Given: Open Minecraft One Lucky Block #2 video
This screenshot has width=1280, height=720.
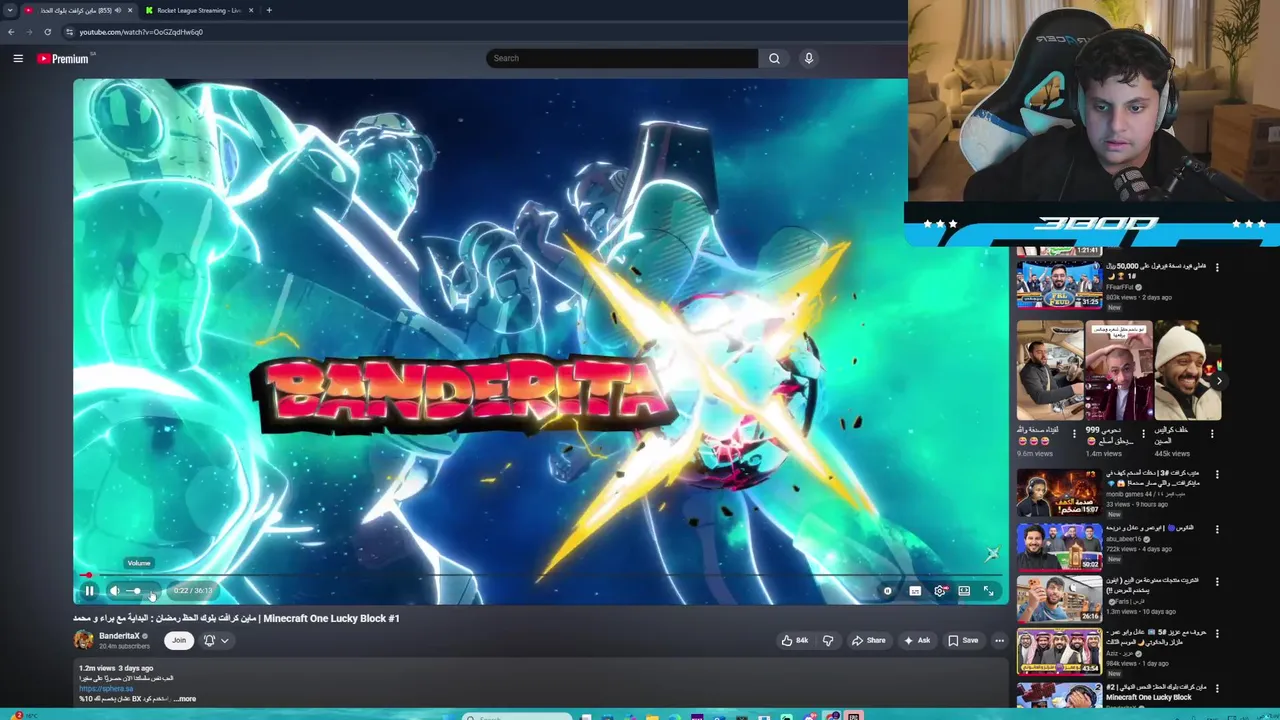Looking at the screenshot, I should [x=1059, y=694].
